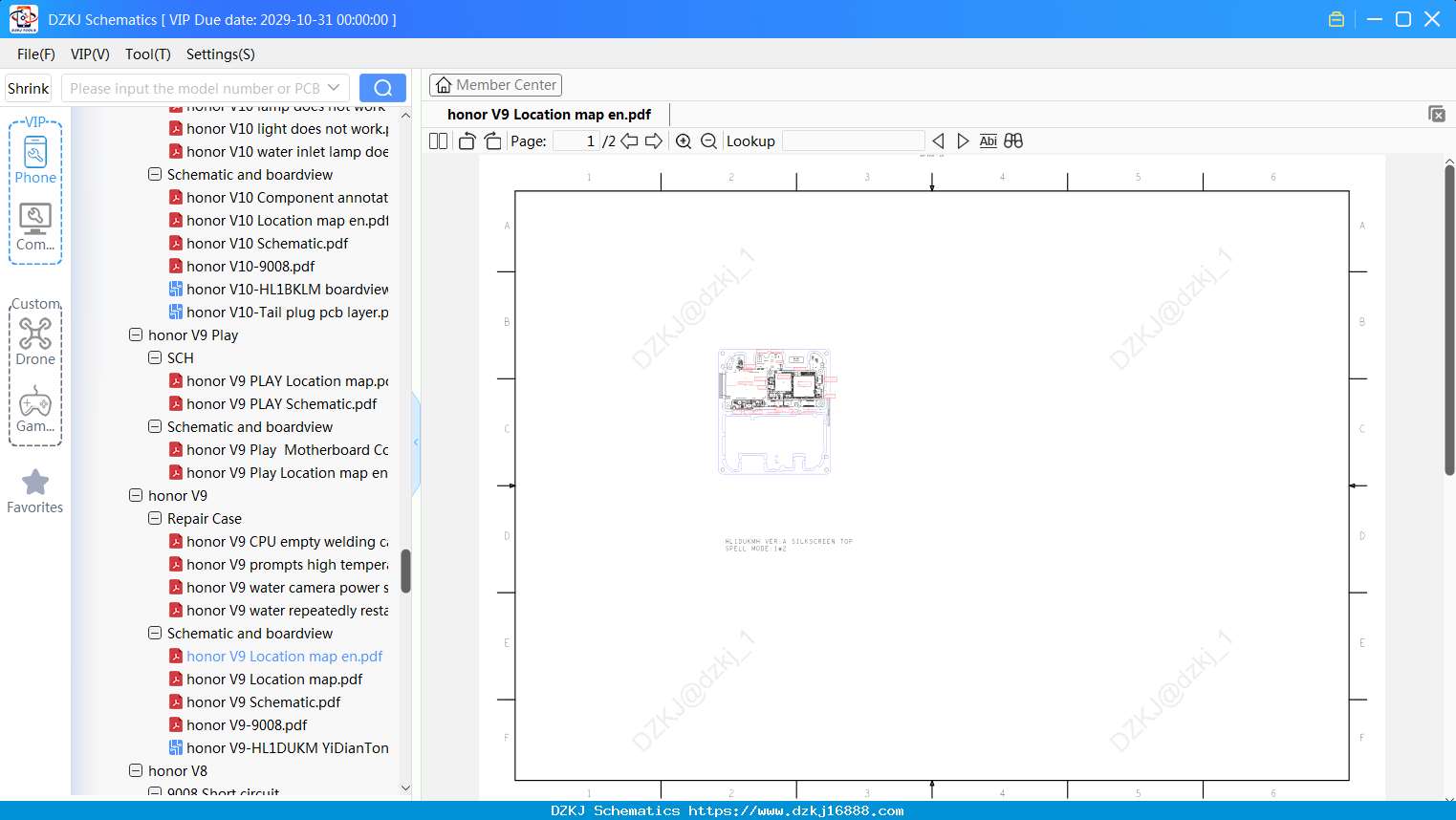The width and height of the screenshot is (1456, 820).
Task: Collapse honor V10's Schematic and boardview folder
Action: [155, 175]
